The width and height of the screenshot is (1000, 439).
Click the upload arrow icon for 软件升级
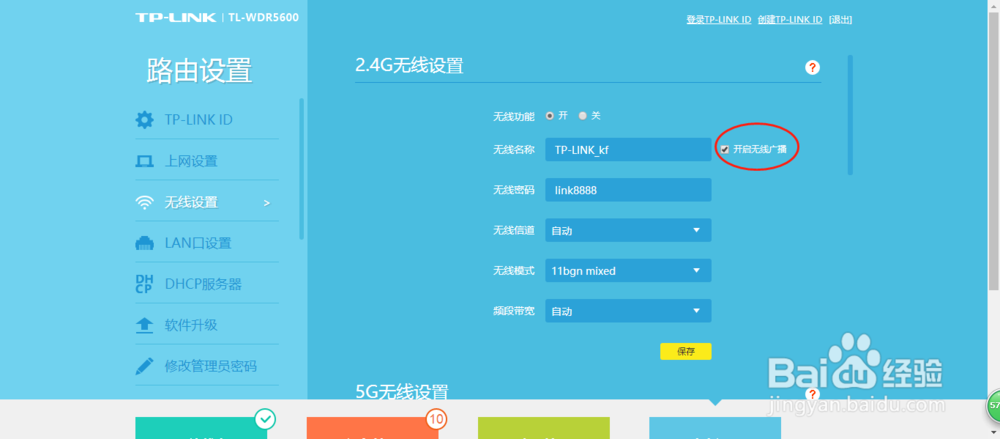pos(145,325)
